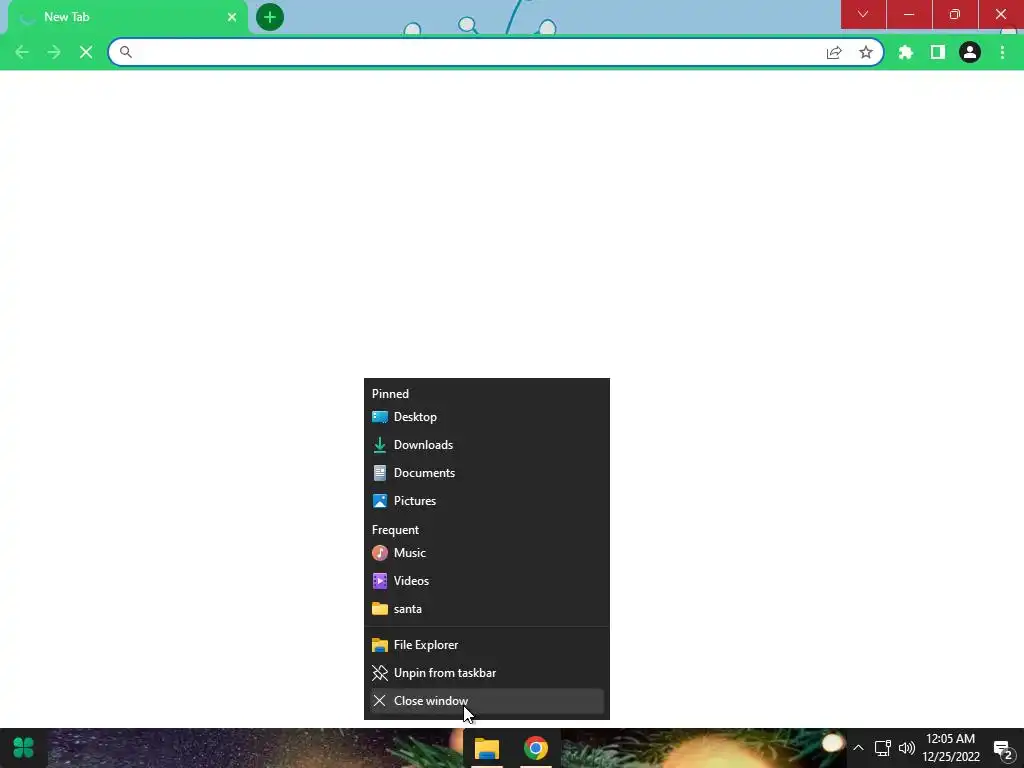This screenshot has width=1024, height=768.
Task: Open the notification center icon
Action: pyautogui.click(x=1003, y=748)
